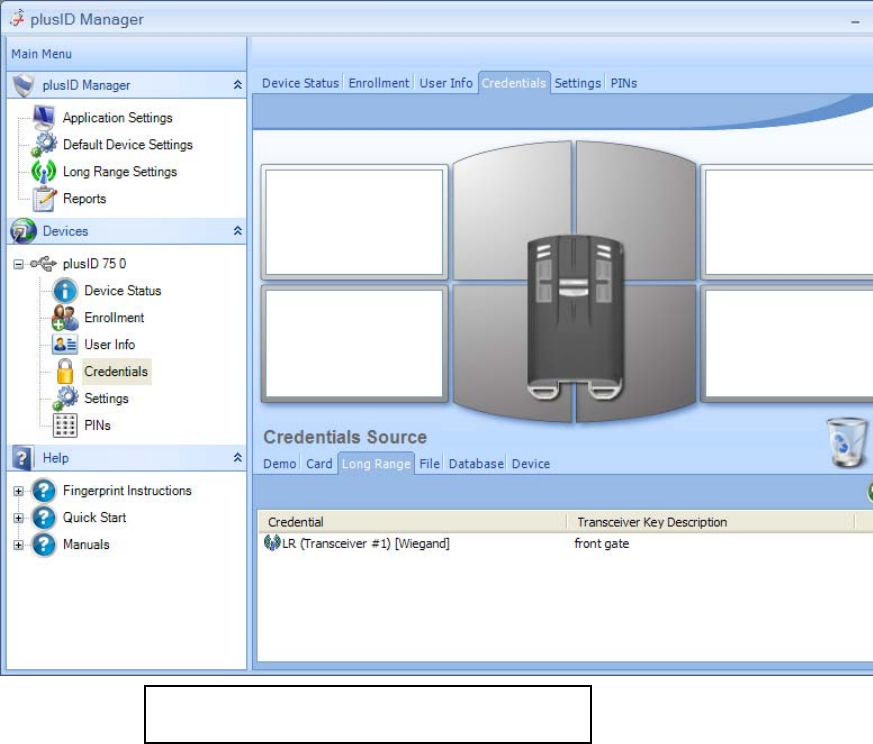Collapse the plusID 75 0 tree node

[x=18, y=264]
